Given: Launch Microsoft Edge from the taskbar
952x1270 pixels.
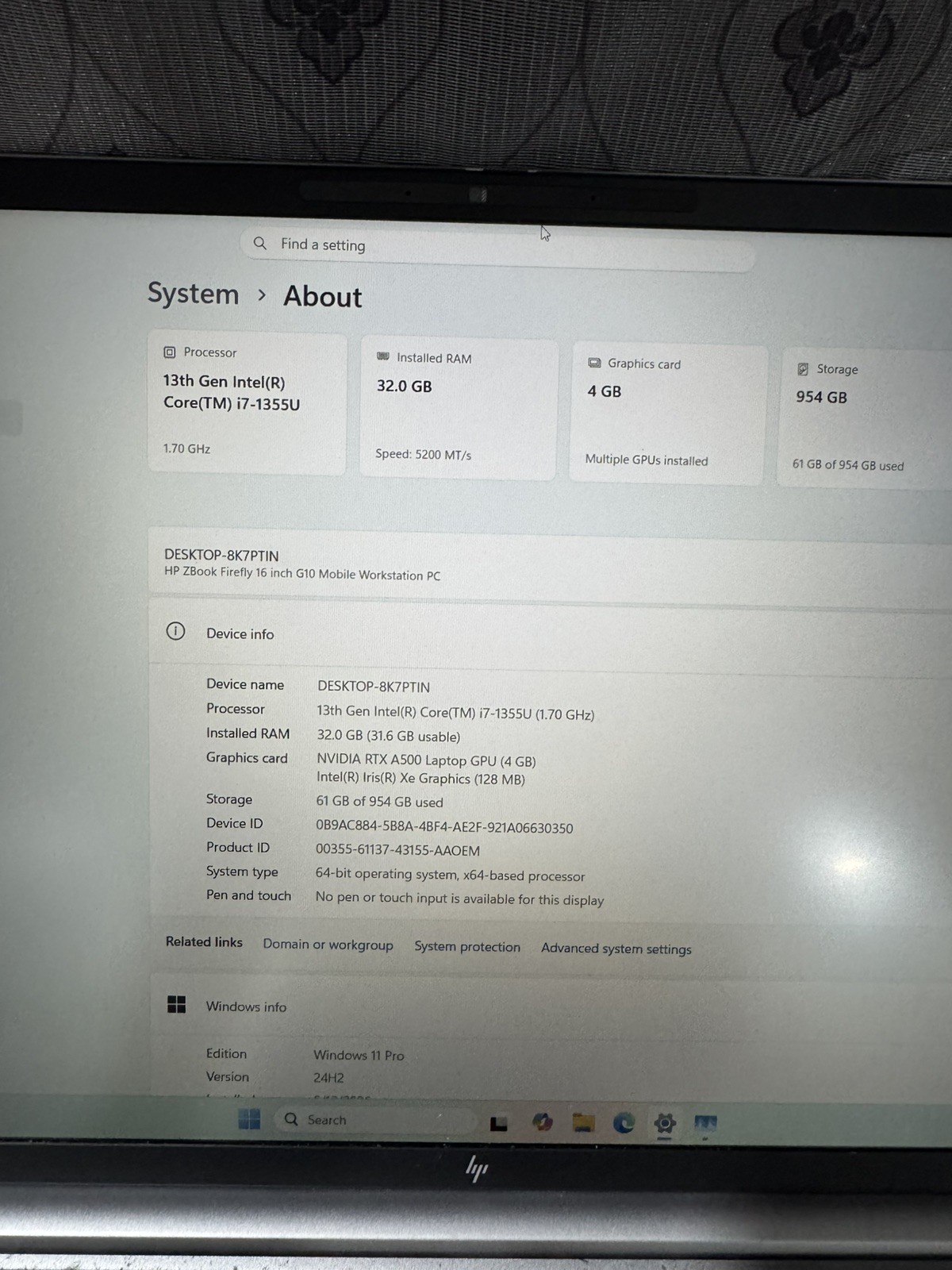Looking at the screenshot, I should tap(624, 1122).
